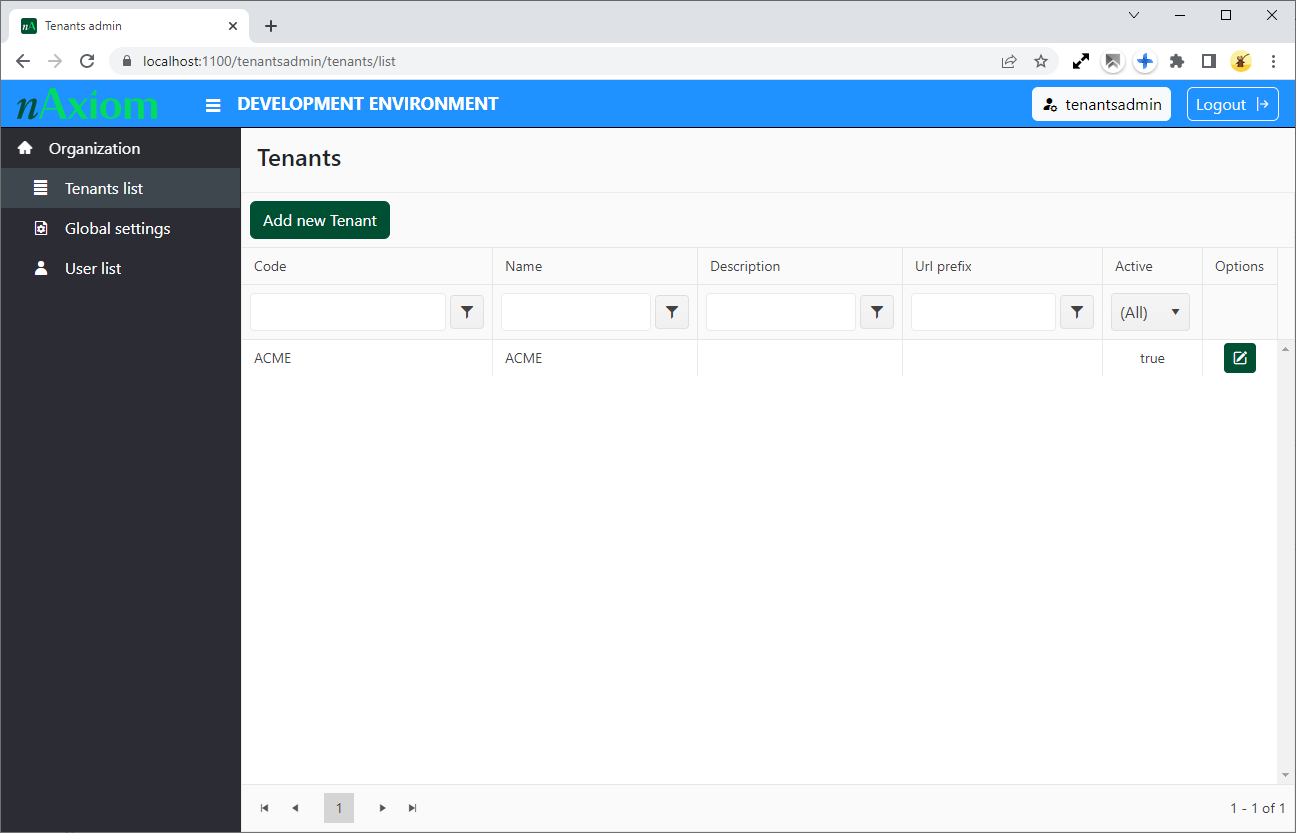Open Chrome three-dot menu
Image resolution: width=1296 pixels, height=833 pixels.
(1273, 61)
